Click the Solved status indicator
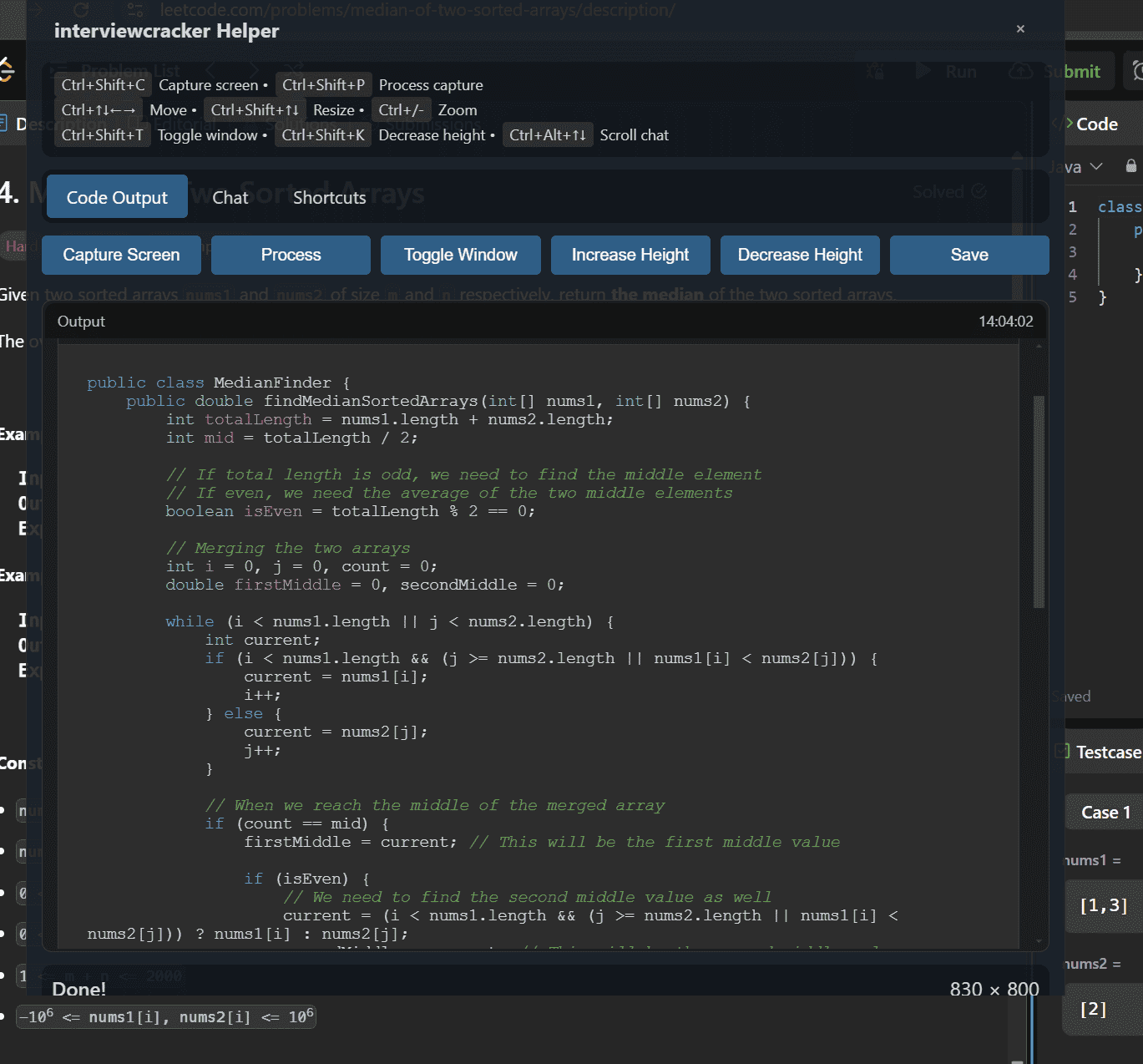 click(x=949, y=192)
